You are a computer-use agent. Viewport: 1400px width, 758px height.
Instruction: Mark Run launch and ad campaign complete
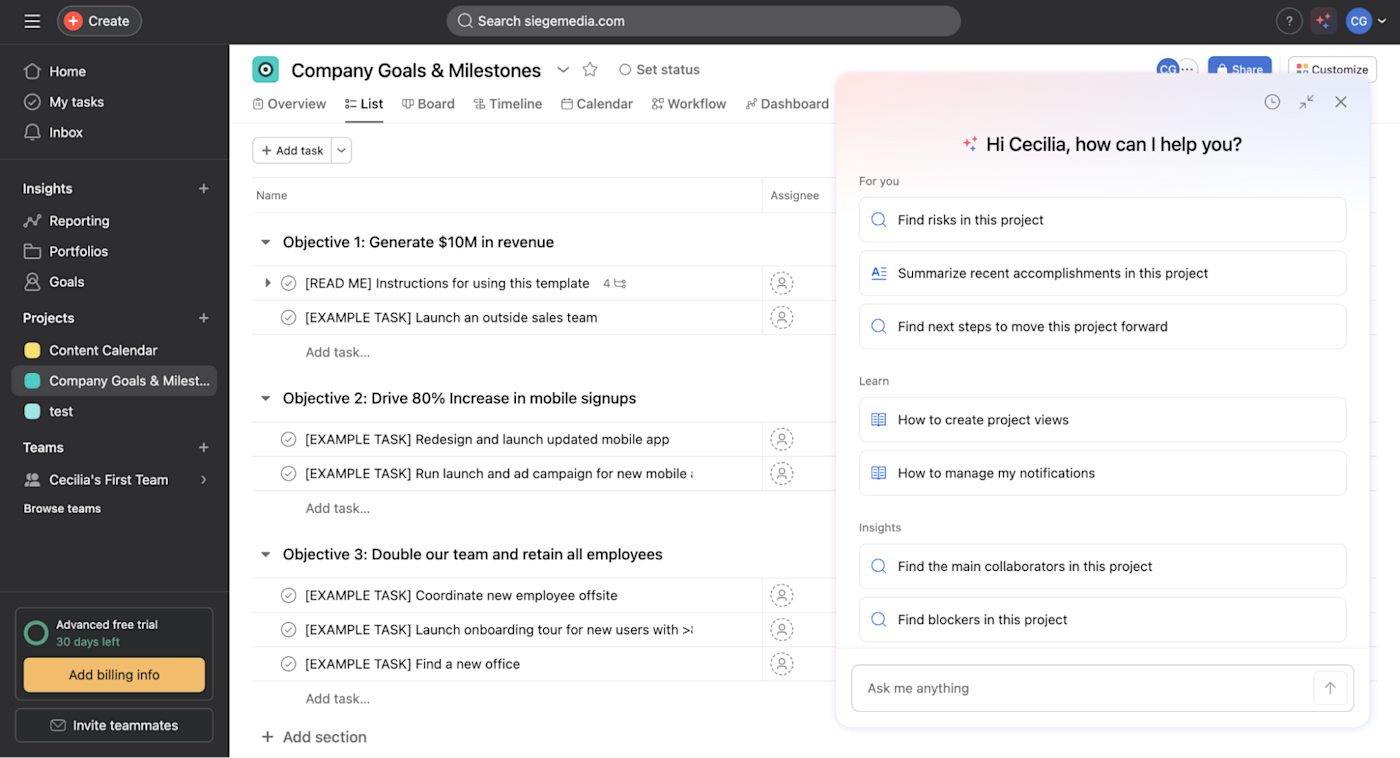click(288, 473)
